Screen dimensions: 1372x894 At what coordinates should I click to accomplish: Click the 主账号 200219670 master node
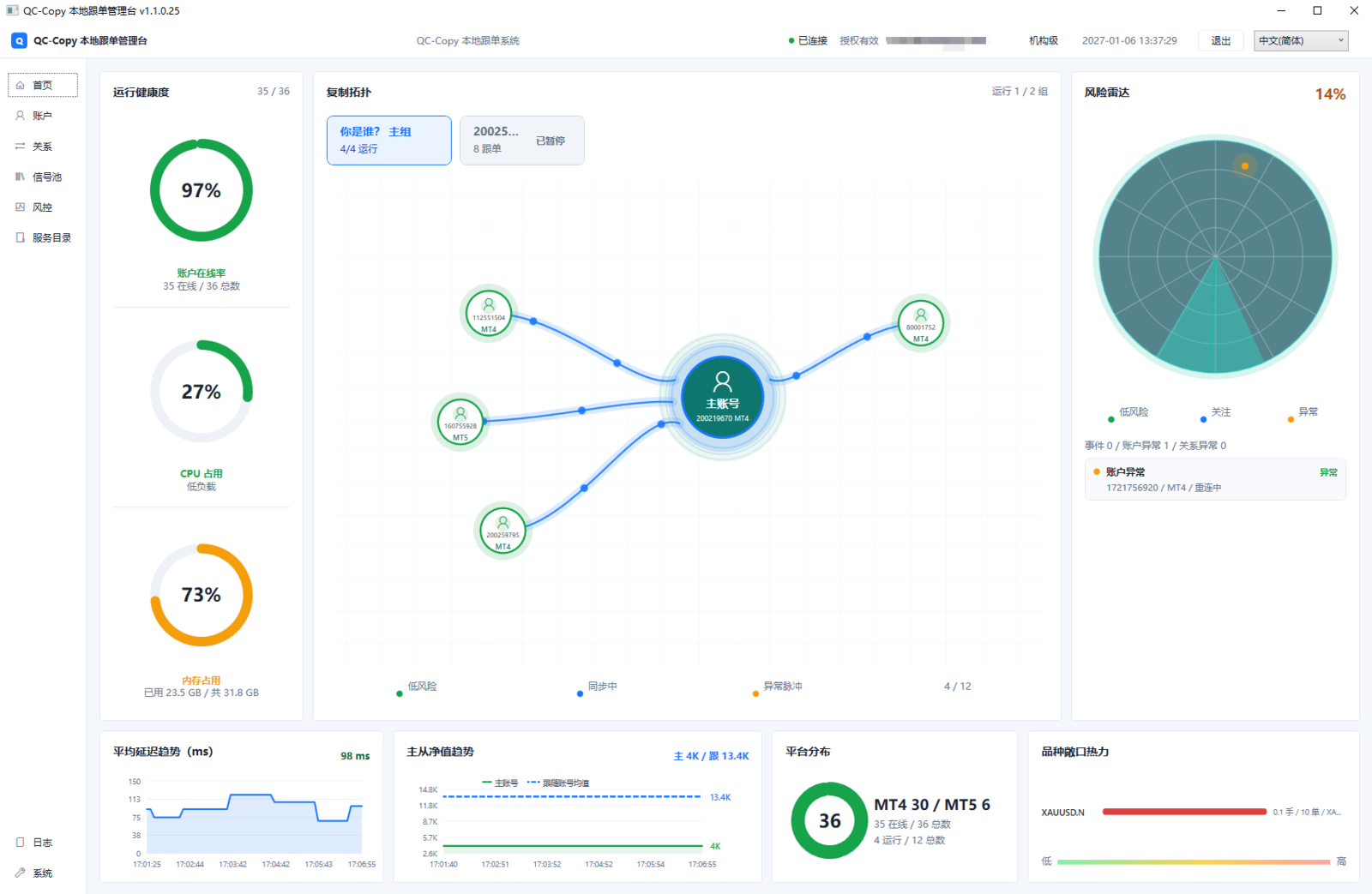(722, 397)
